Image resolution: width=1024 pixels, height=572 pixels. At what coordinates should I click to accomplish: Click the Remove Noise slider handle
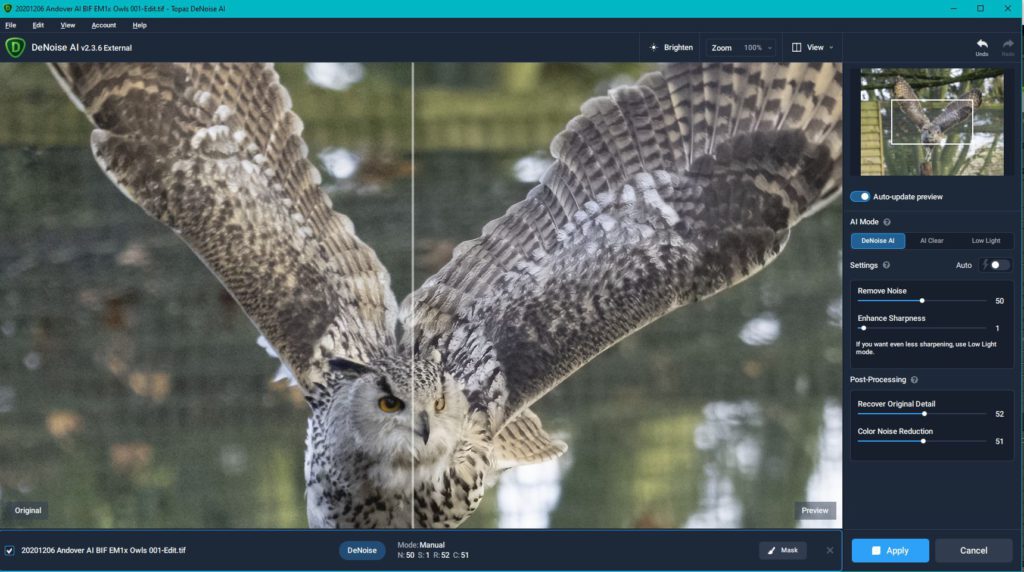(922, 301)
